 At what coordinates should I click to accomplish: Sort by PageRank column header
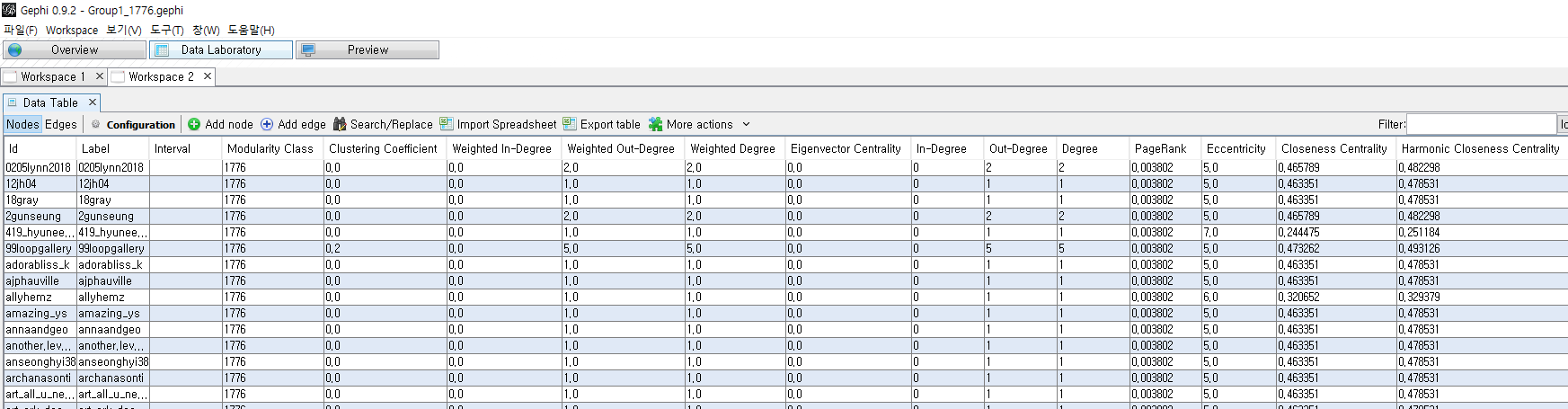1160,149
